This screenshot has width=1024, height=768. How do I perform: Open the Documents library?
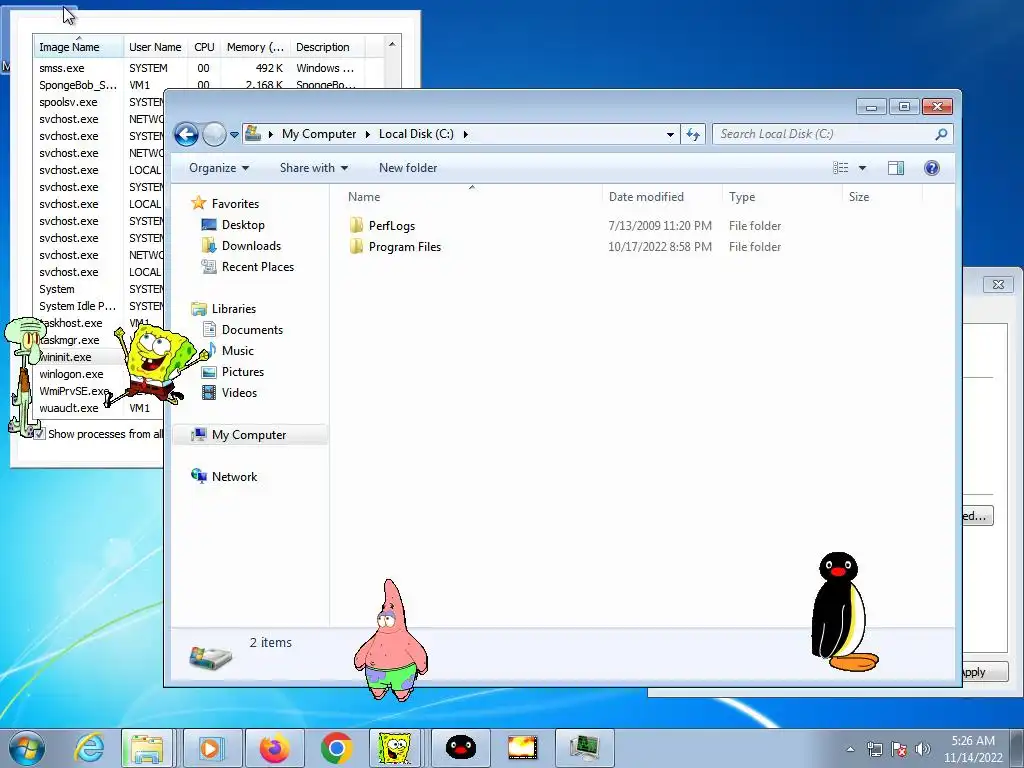coord(252,330)
